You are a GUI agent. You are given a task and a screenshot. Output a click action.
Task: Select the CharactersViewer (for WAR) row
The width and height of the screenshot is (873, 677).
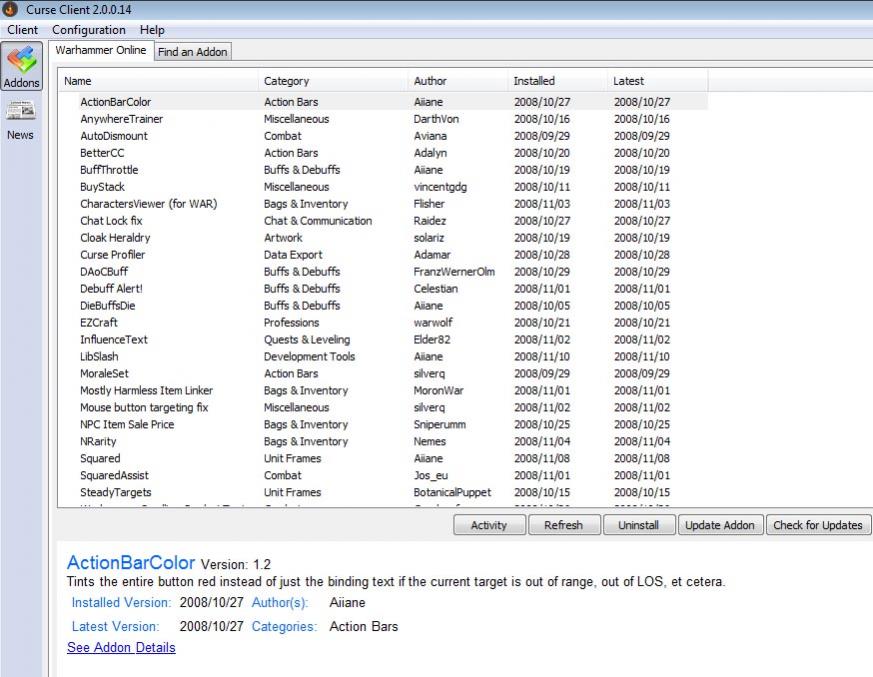tap(383, 204)
